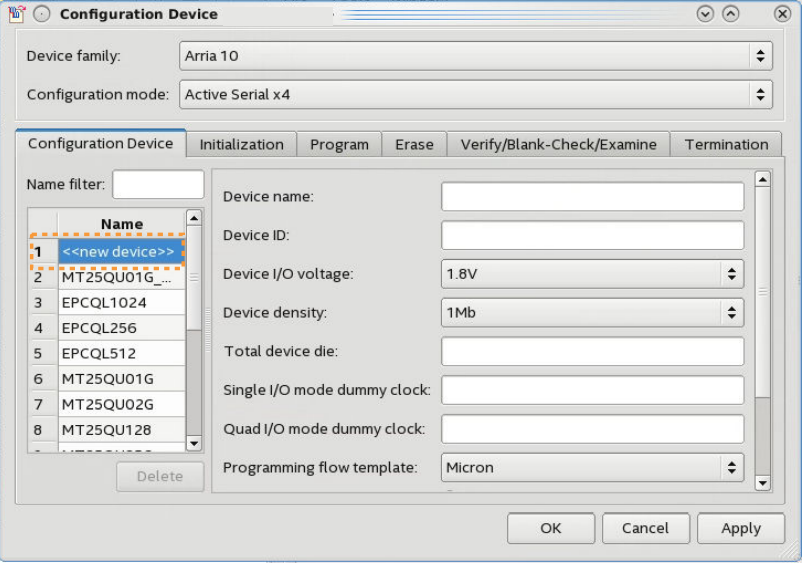Screen dimensions: 803x565
Task: Open the Verify/Blank-Check/Examine tab
Action: [558, 145]
